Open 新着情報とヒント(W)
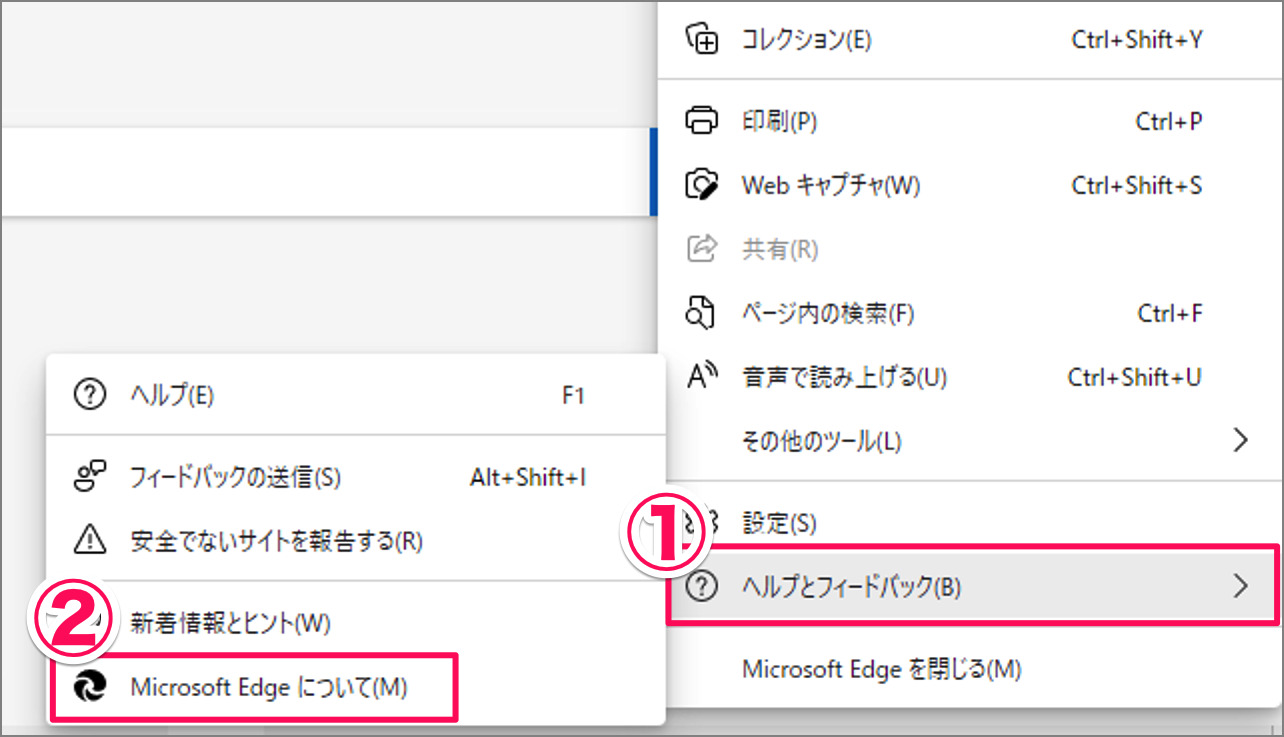1284x737 pixels. pyautogui.click(x=356, y=623)
